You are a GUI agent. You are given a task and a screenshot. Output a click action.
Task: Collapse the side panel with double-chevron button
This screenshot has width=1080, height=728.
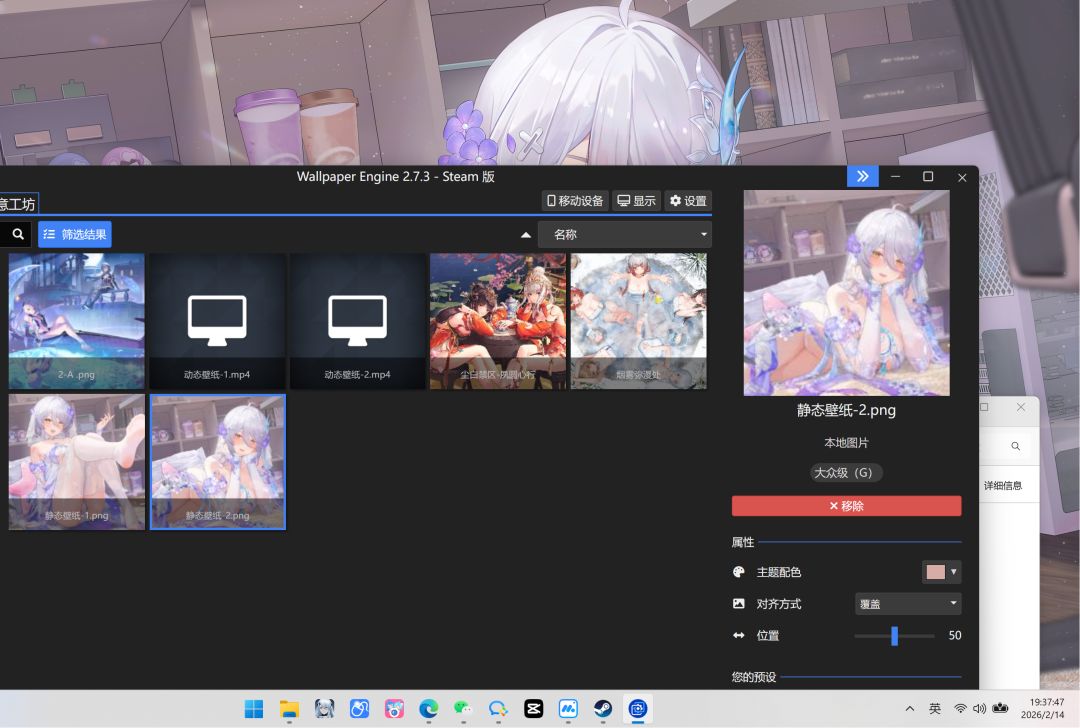(862, 176)
